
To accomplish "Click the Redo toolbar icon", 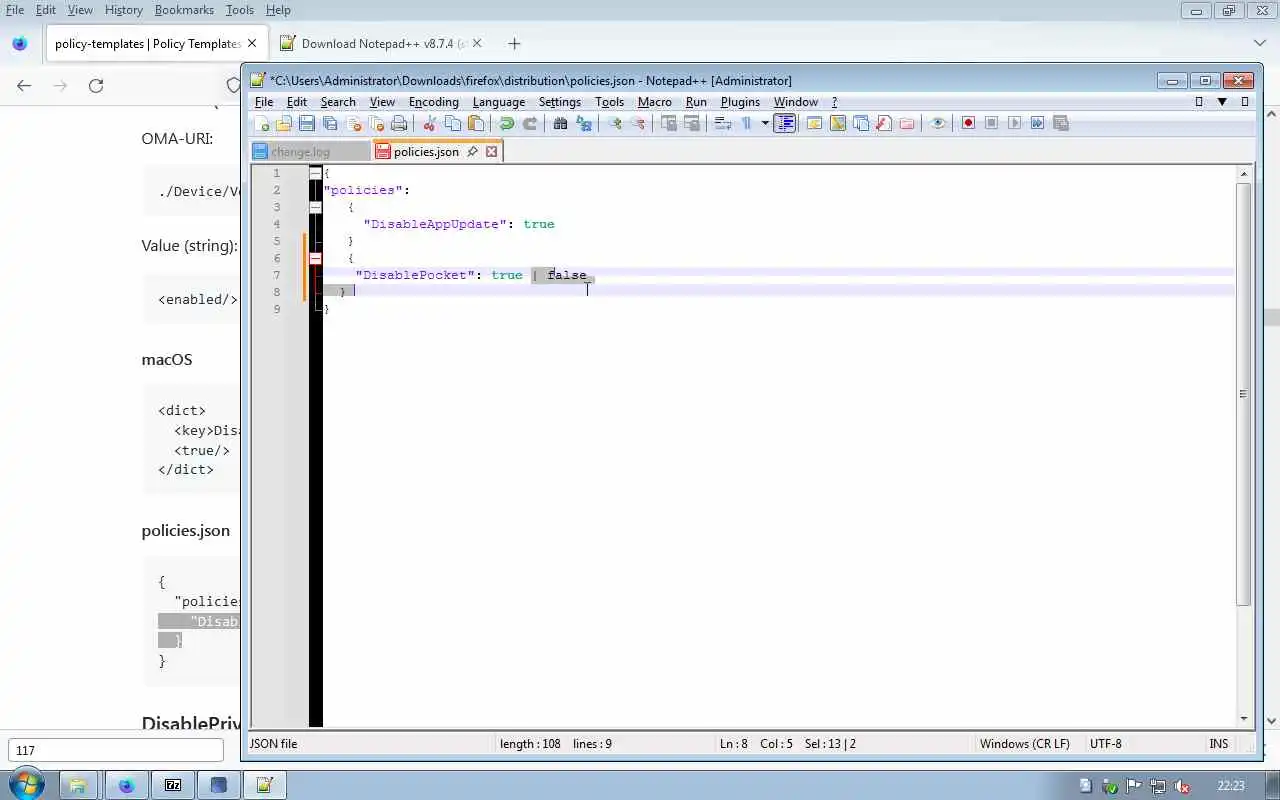I will pos(530,123).
